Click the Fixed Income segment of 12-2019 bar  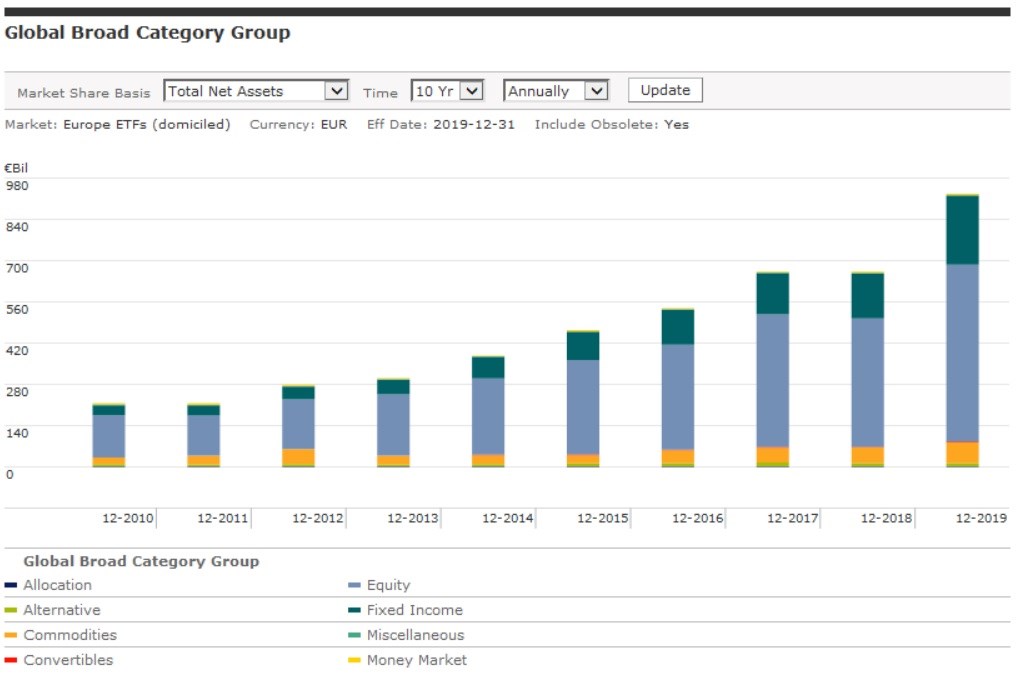(962, 230)
